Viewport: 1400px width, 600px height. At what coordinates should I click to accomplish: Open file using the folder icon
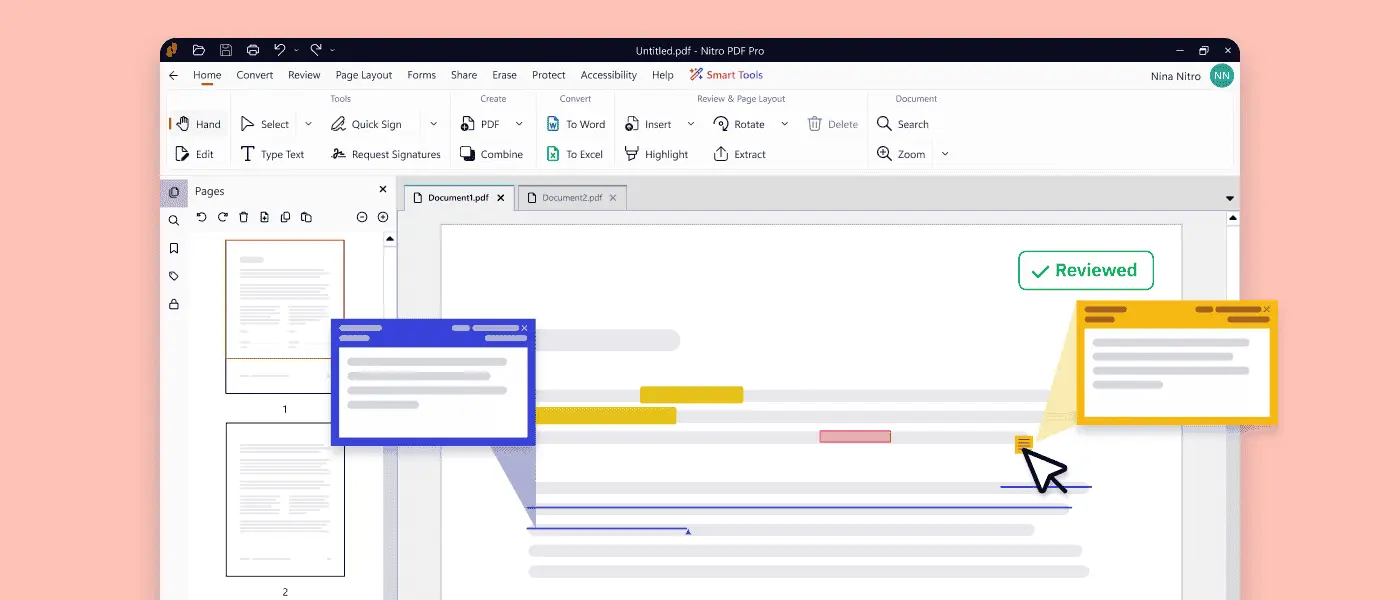pos(199,50)
